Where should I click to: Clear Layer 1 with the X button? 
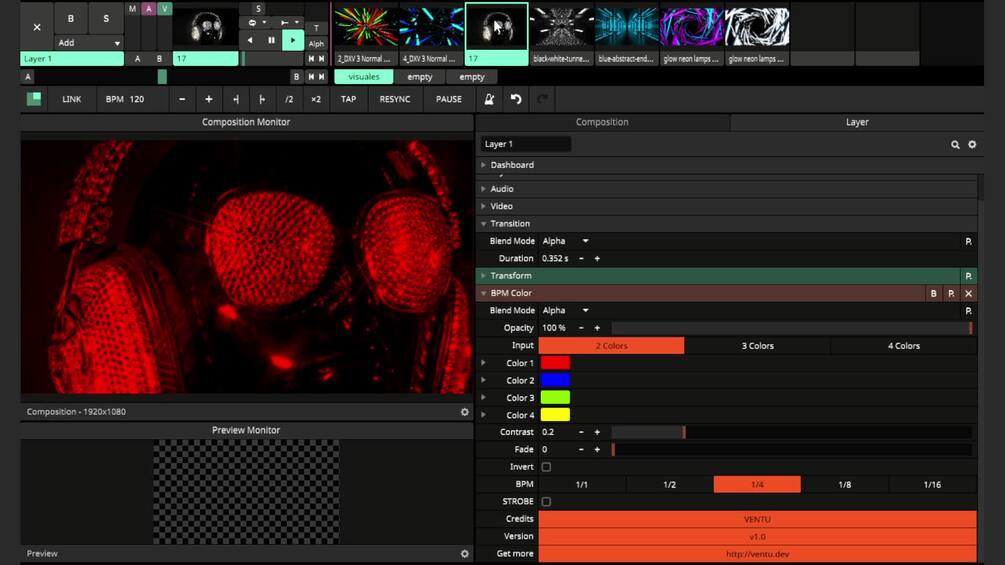(x=37, y=27)
